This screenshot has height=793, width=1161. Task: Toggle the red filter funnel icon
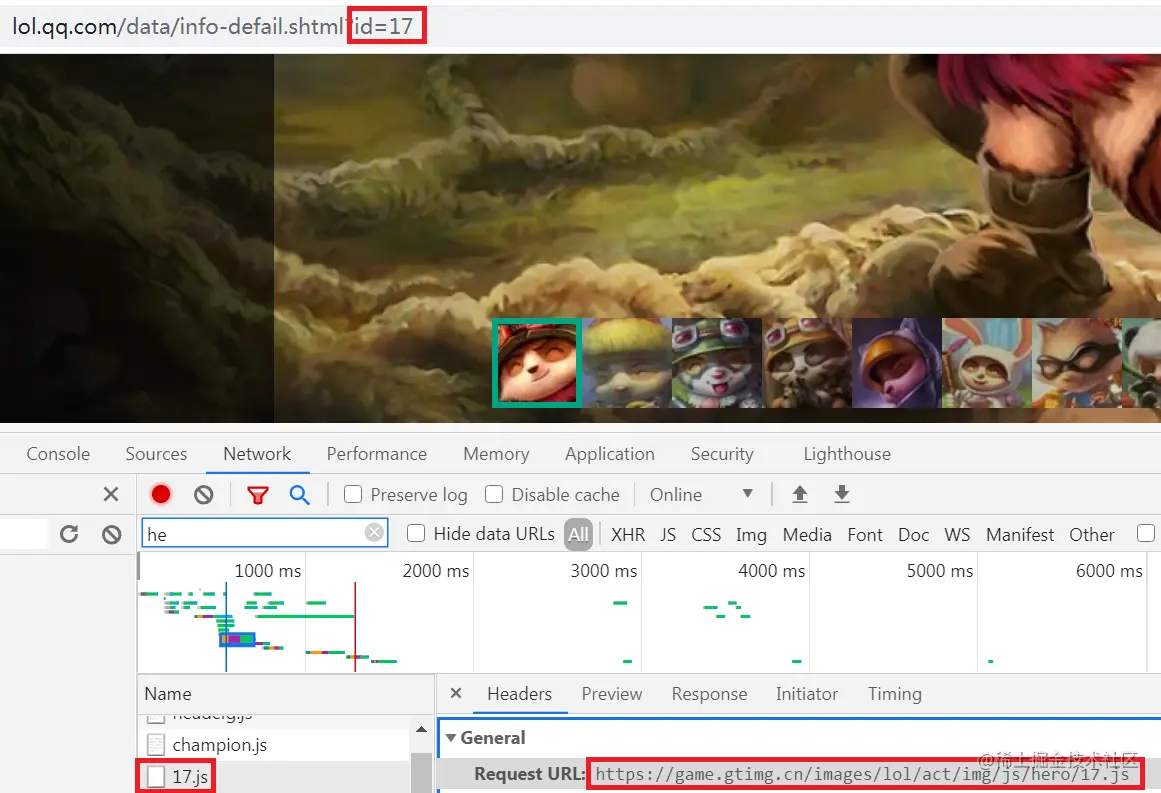(258, 495)
